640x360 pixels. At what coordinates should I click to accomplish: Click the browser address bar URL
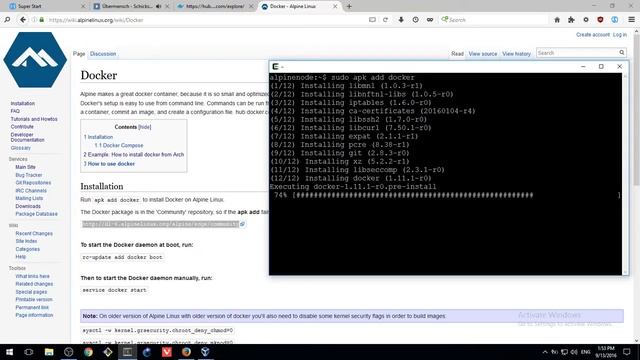96,20
